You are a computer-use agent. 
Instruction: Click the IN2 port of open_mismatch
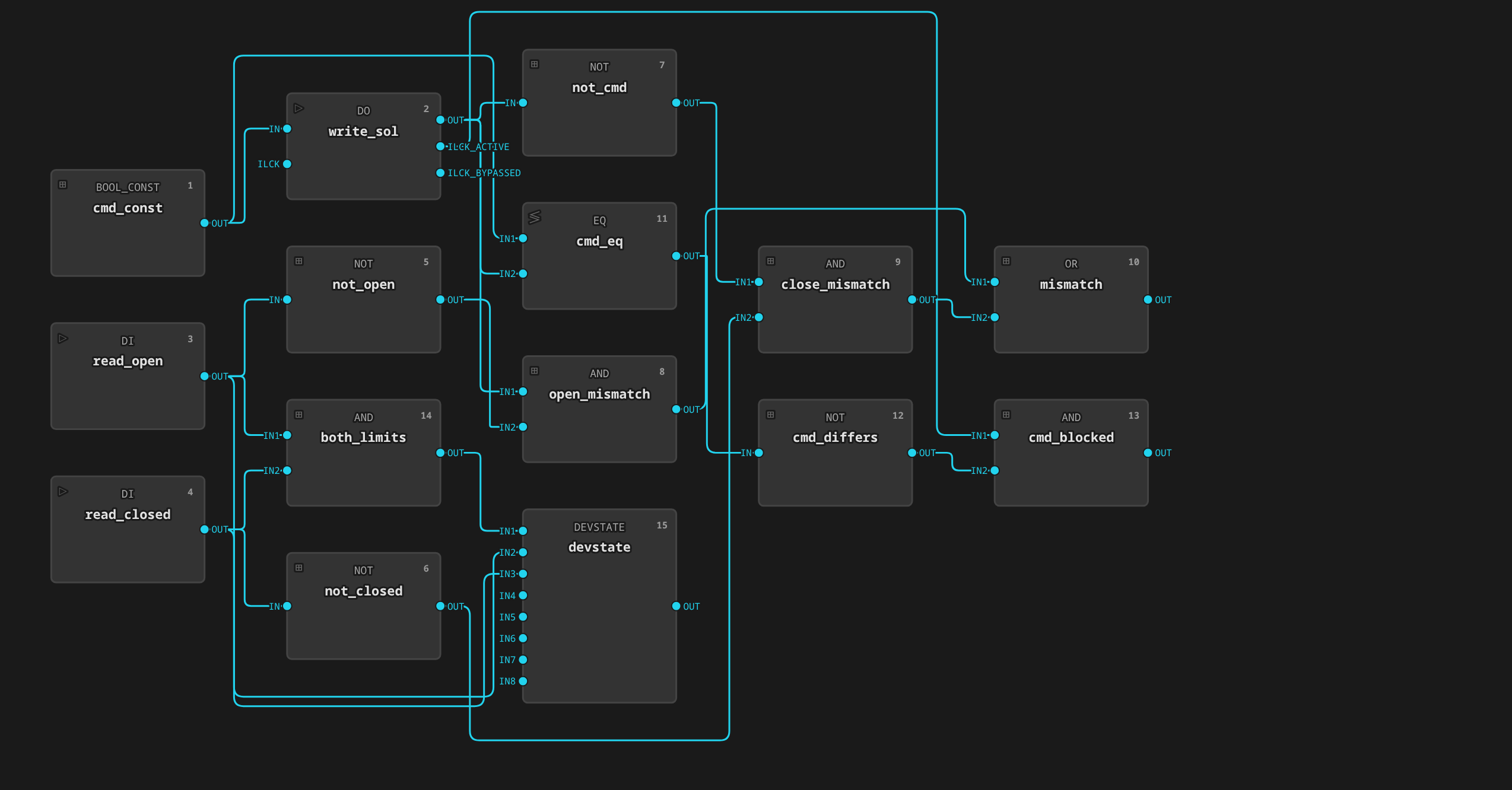coord(523,427)
